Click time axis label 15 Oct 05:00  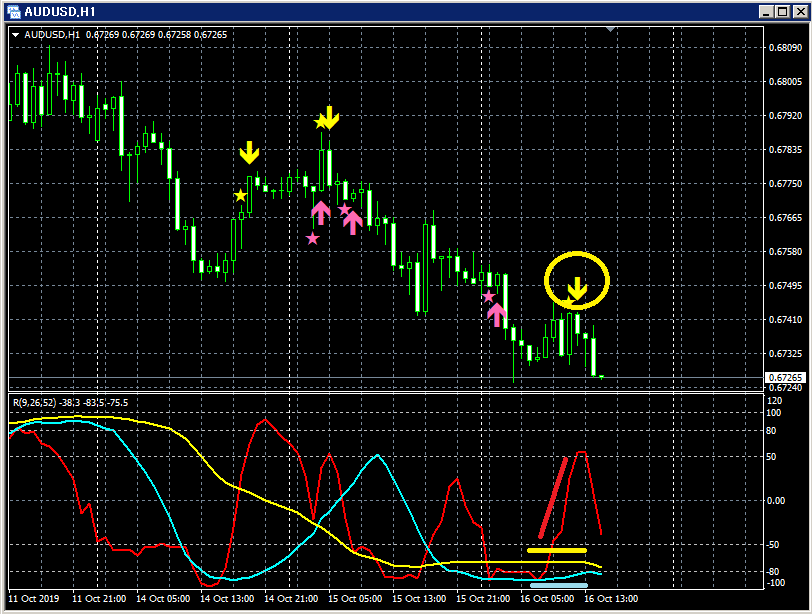(x=355, y=599)
